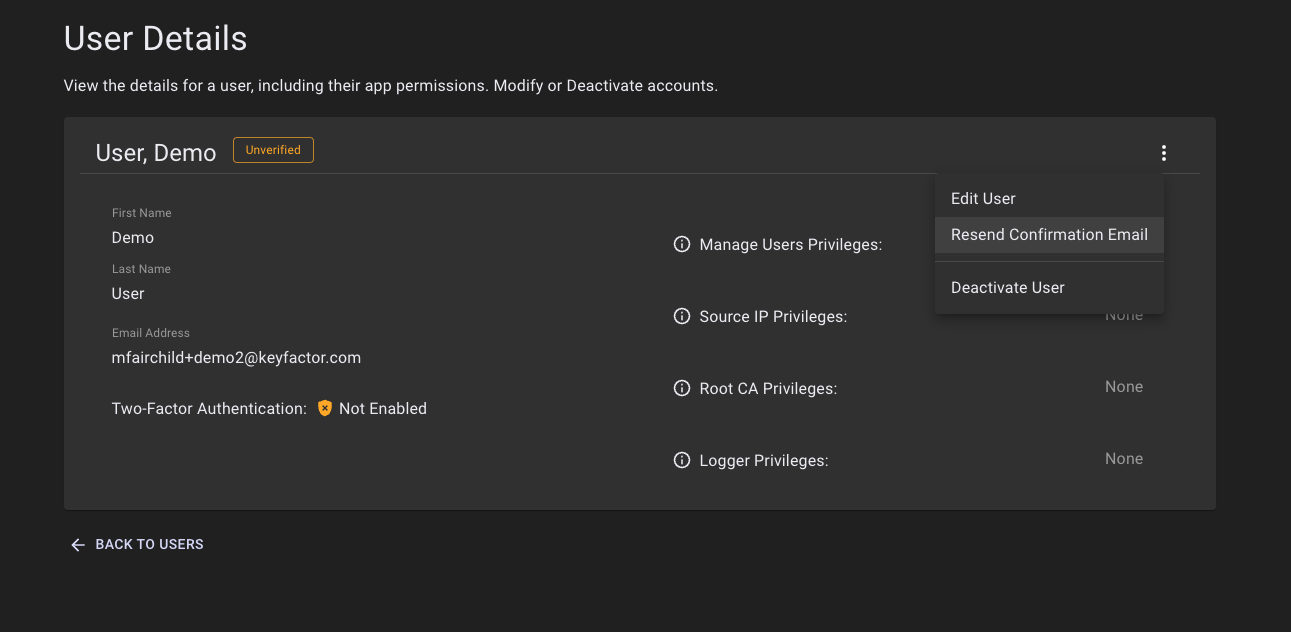Click the Manage Users Privileges info icon
The height and width of the screenshot is (632, 1291).
click(x=682, y=244)
